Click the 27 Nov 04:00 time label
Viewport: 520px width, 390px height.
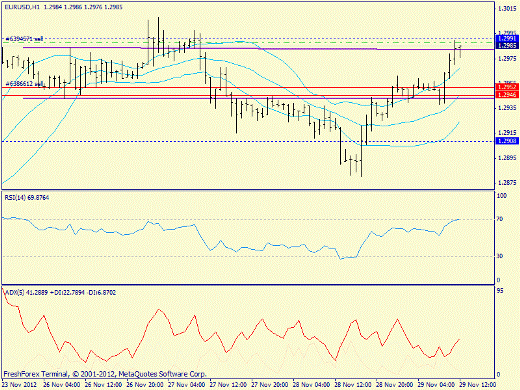pos(187,385)
